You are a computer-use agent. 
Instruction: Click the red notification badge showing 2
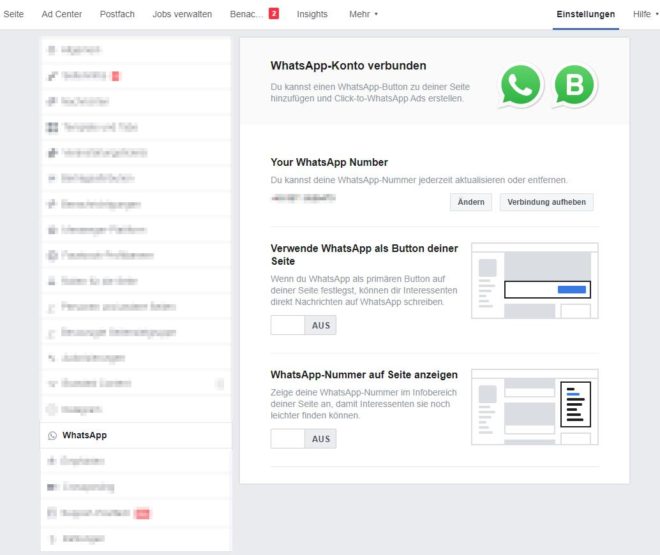(274, 13)
